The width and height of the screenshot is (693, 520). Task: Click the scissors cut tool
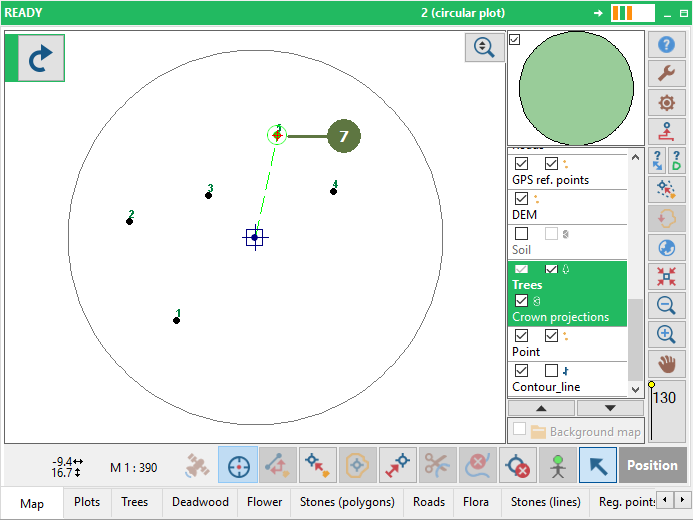tap(438, 465)
